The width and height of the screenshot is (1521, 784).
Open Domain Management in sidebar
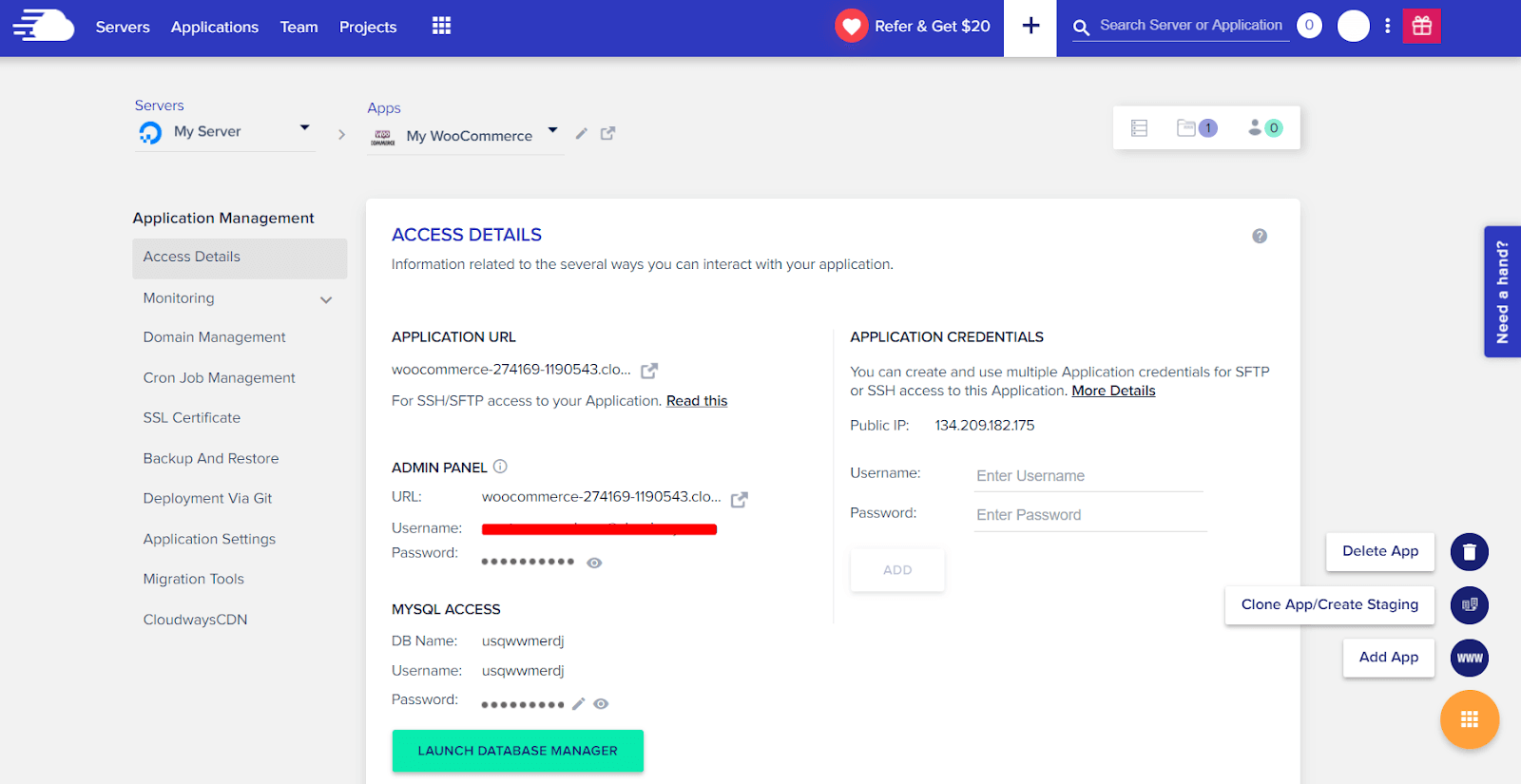214,337
